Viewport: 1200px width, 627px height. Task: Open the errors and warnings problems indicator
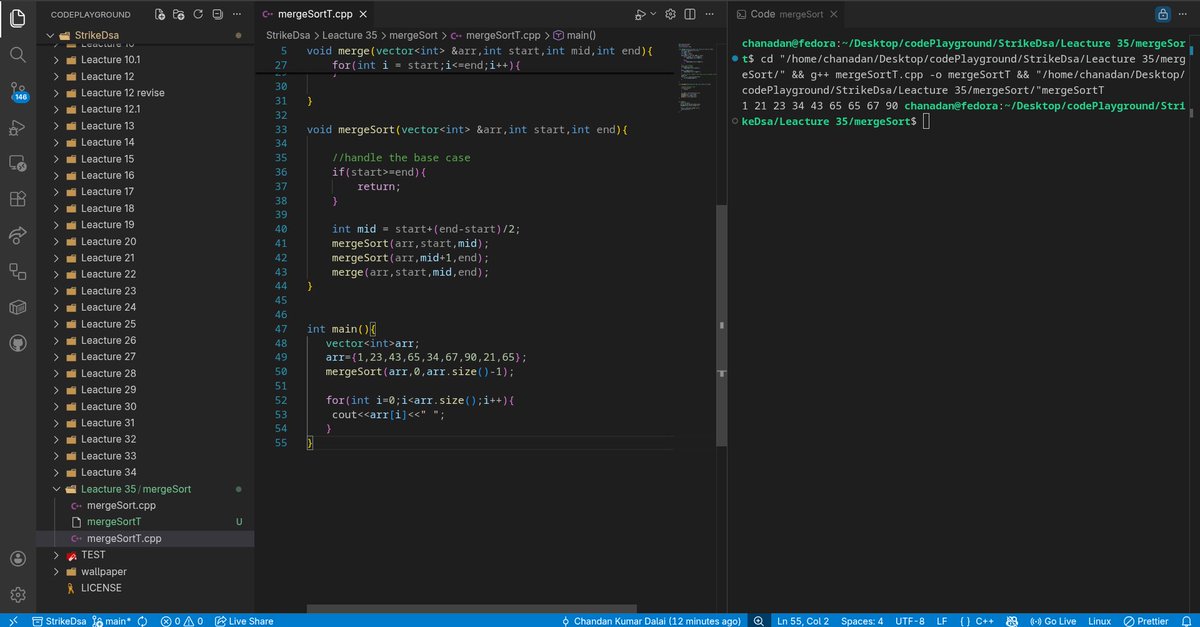click(182, 621)
